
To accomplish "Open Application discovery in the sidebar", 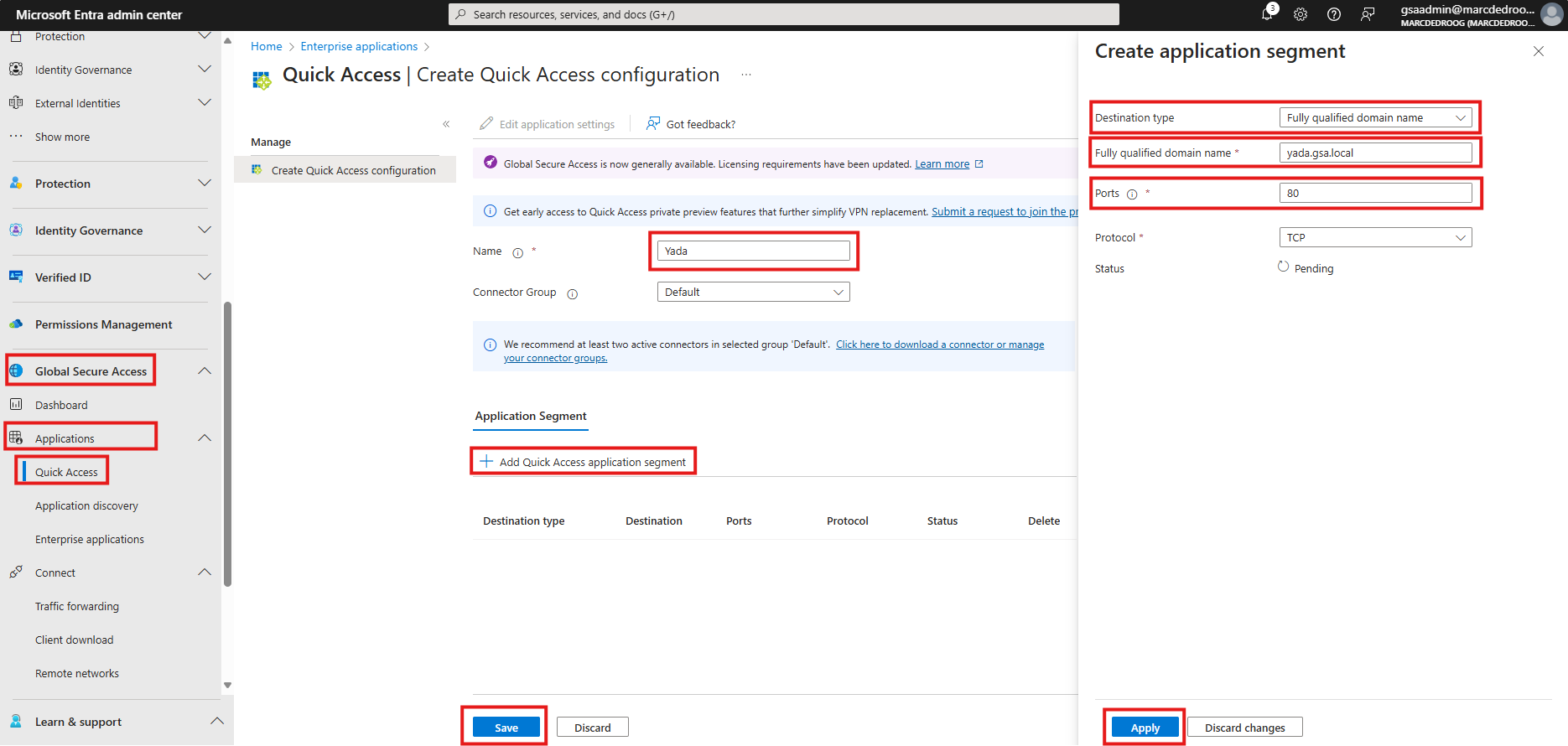I will (x=86, y=505).
